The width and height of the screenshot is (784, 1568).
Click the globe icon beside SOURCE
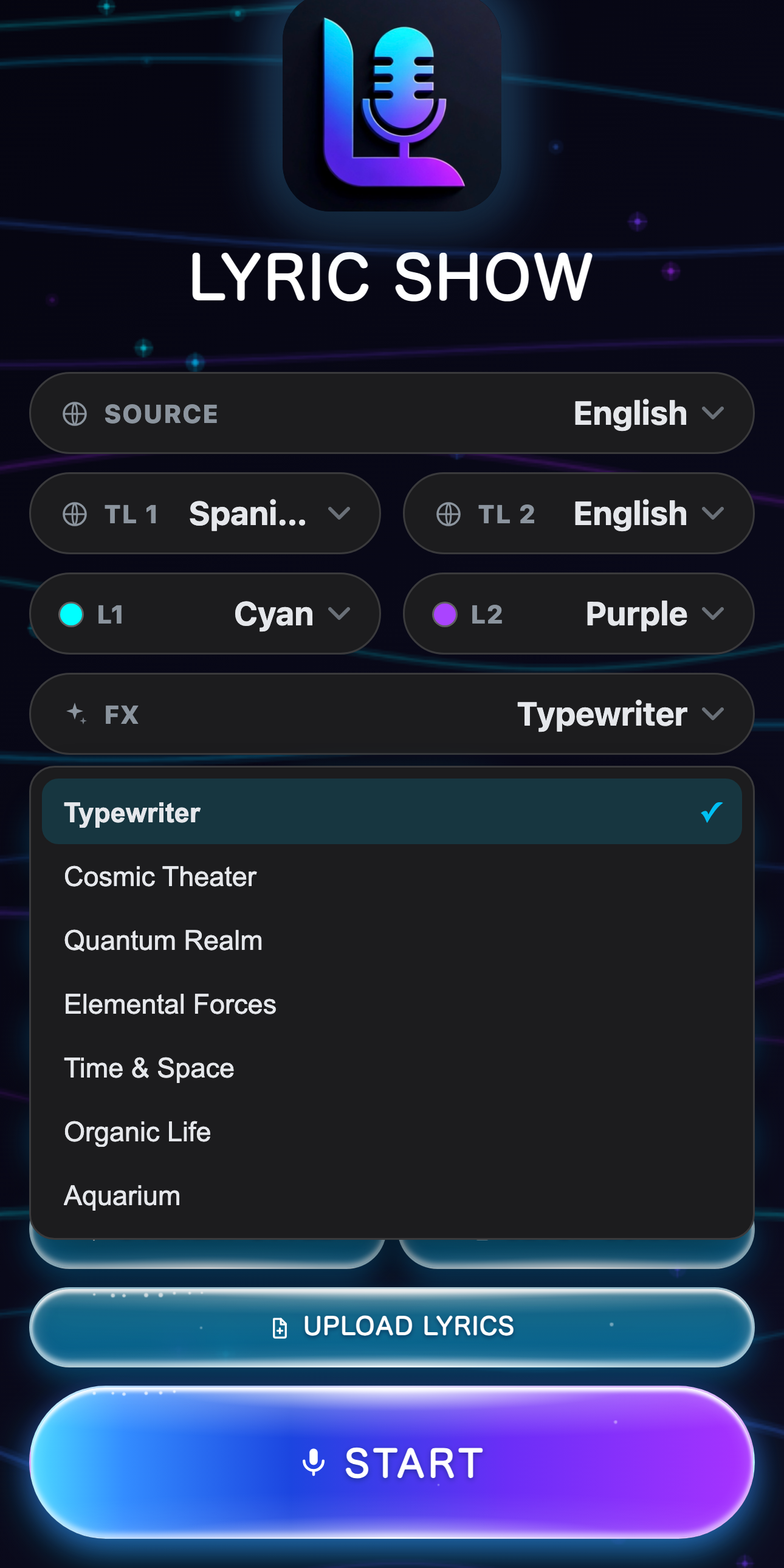[x=75, y=414]
